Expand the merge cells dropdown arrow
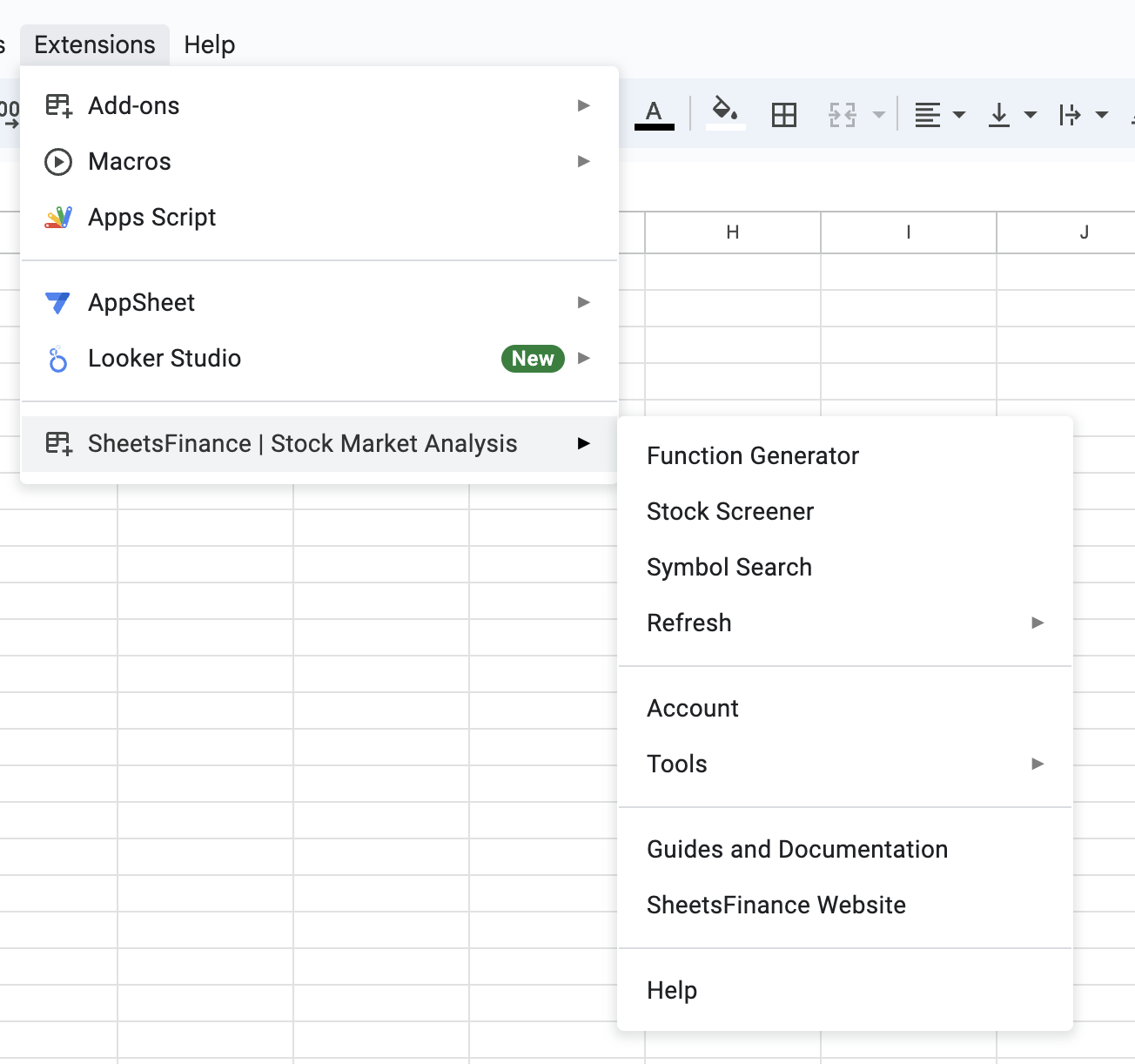The image size is (1135, 1064). [x=879, y=115]
